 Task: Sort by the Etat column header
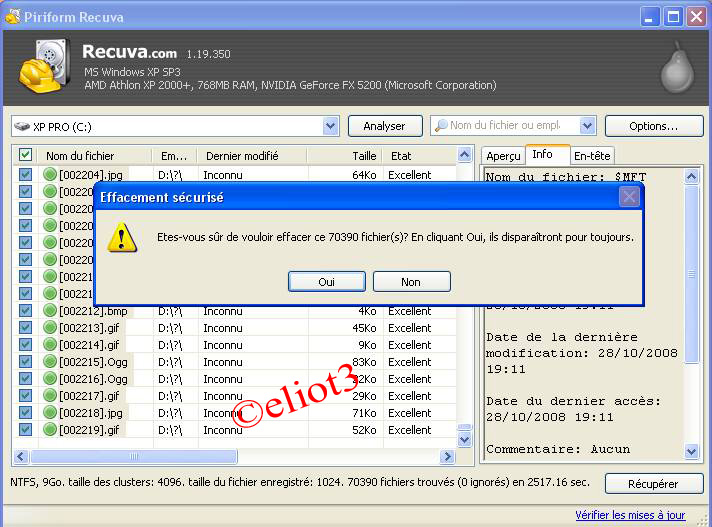pos(419,156)
